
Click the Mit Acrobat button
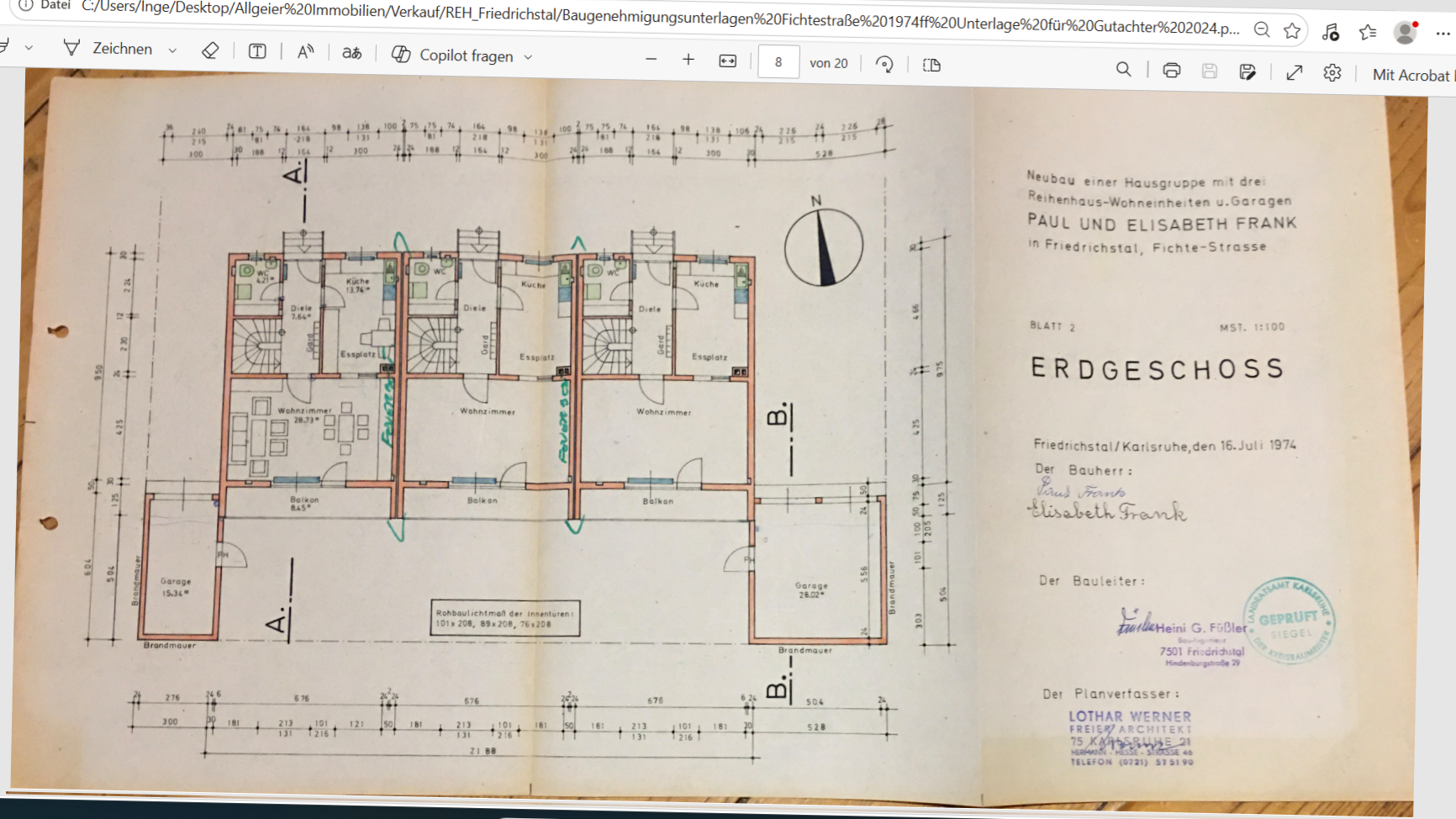1412,75
